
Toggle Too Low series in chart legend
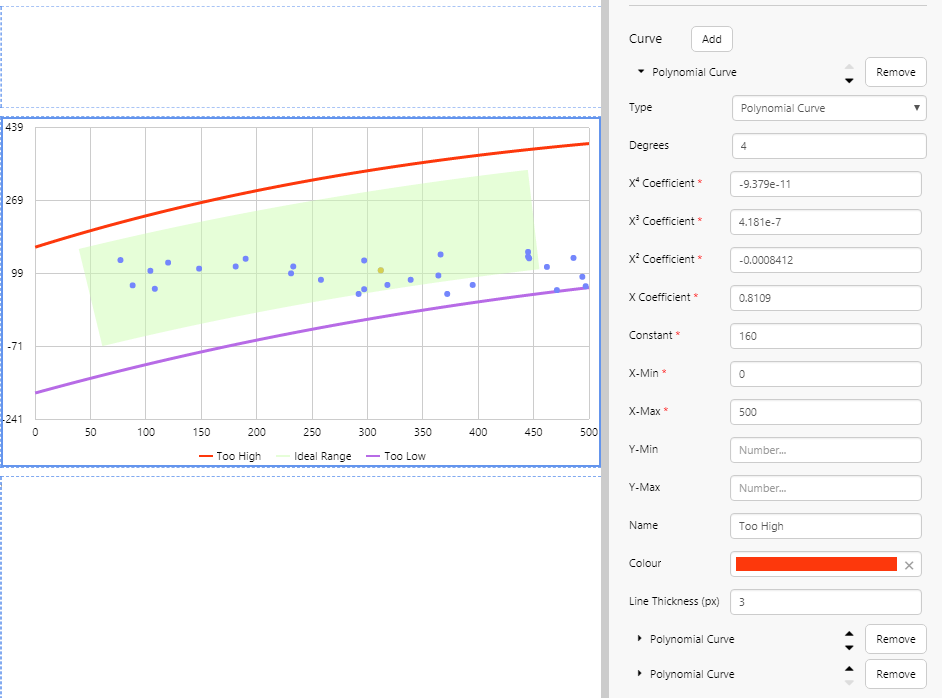pos(396,456)
